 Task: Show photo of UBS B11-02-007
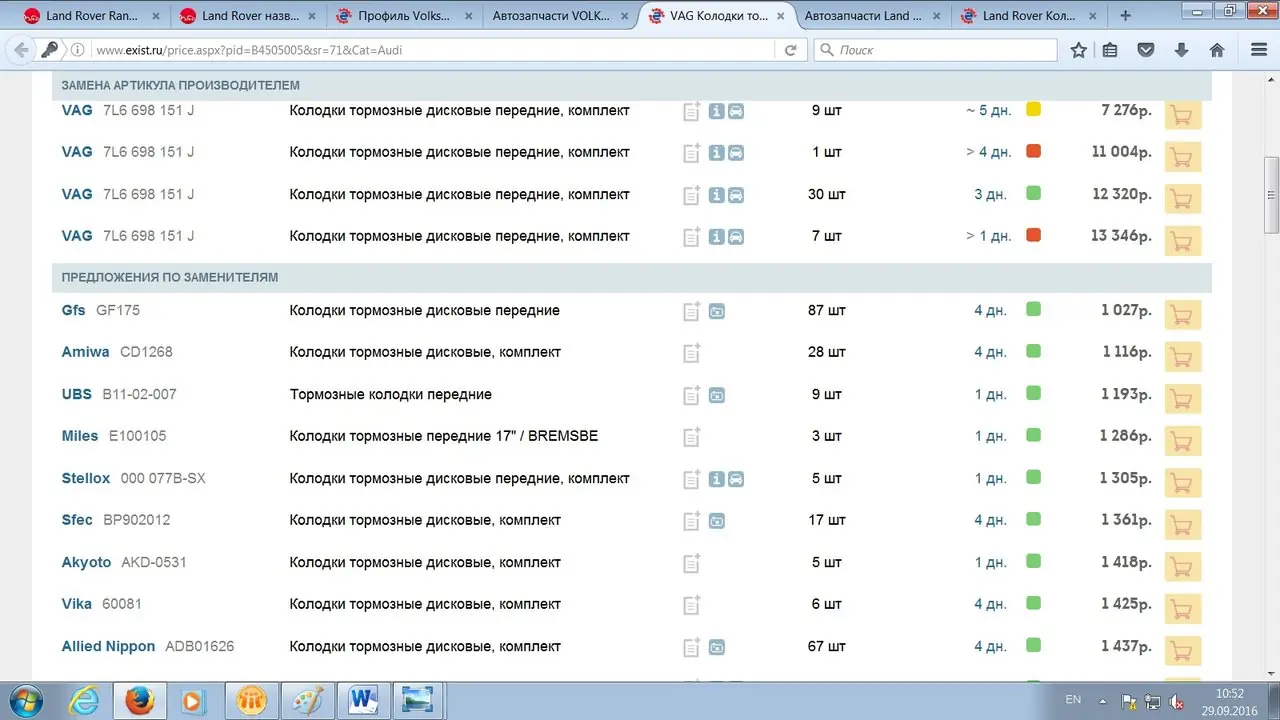(x=717, y=395)
